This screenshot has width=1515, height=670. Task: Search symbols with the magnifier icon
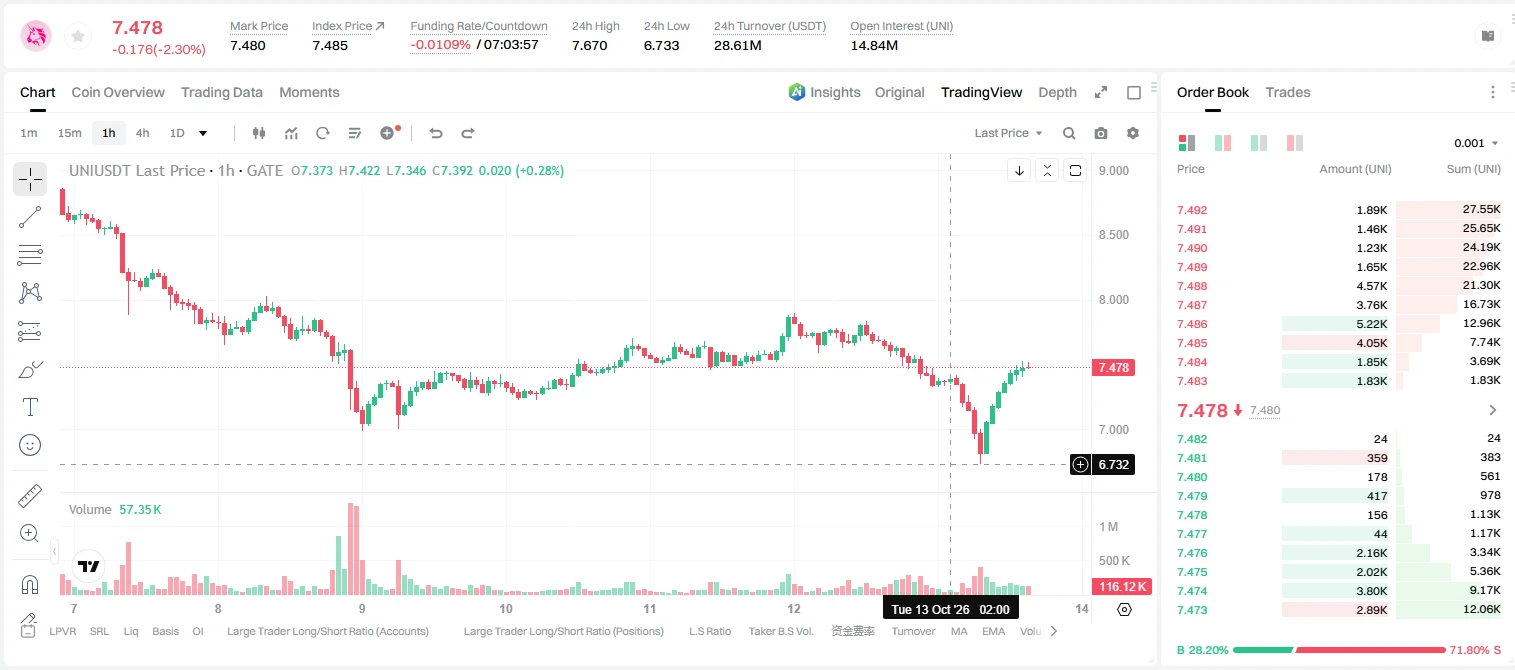coord(1069,133)
